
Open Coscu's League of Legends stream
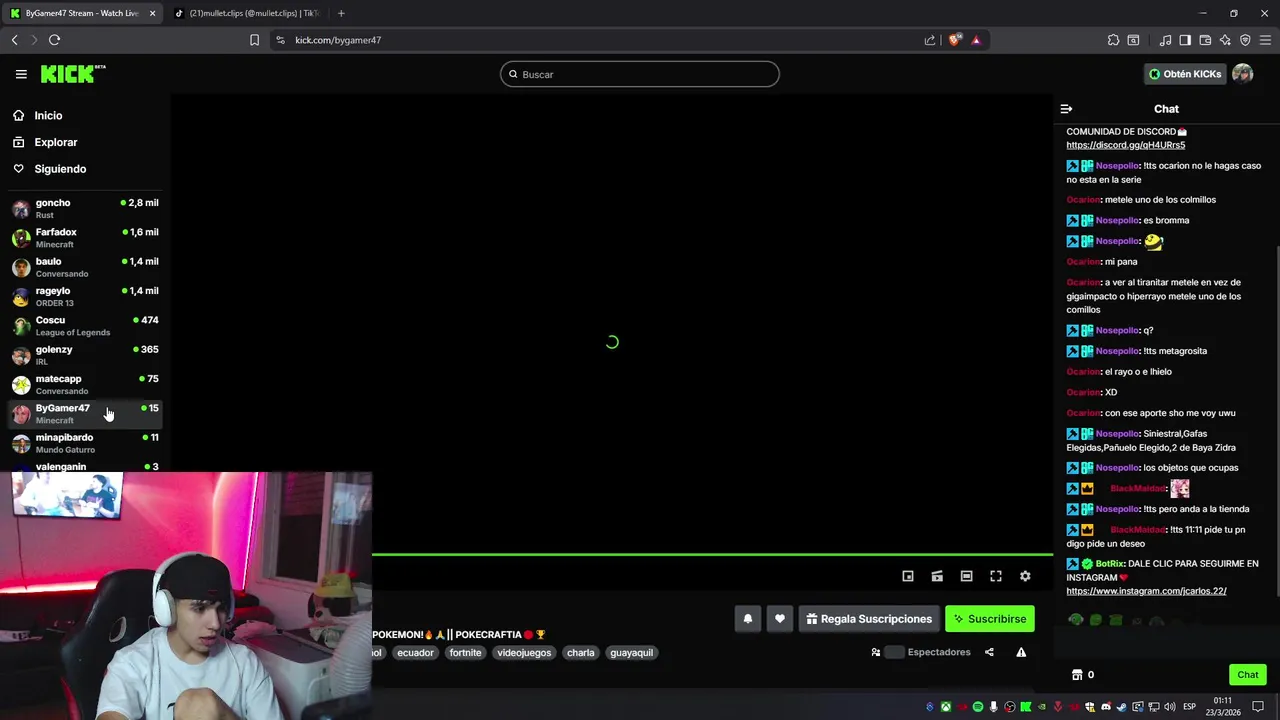tap(85, 326)
